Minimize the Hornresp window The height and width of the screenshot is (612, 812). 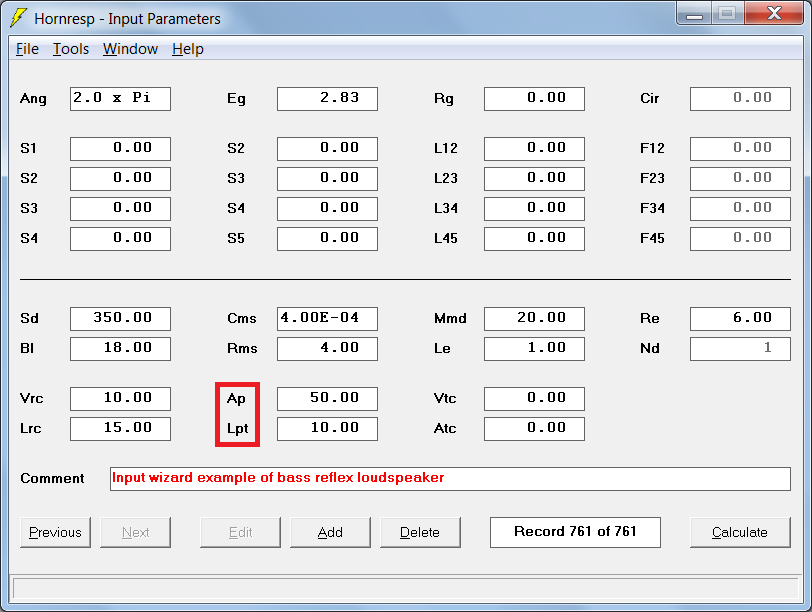pyautogui.click(x=694, y=13)
